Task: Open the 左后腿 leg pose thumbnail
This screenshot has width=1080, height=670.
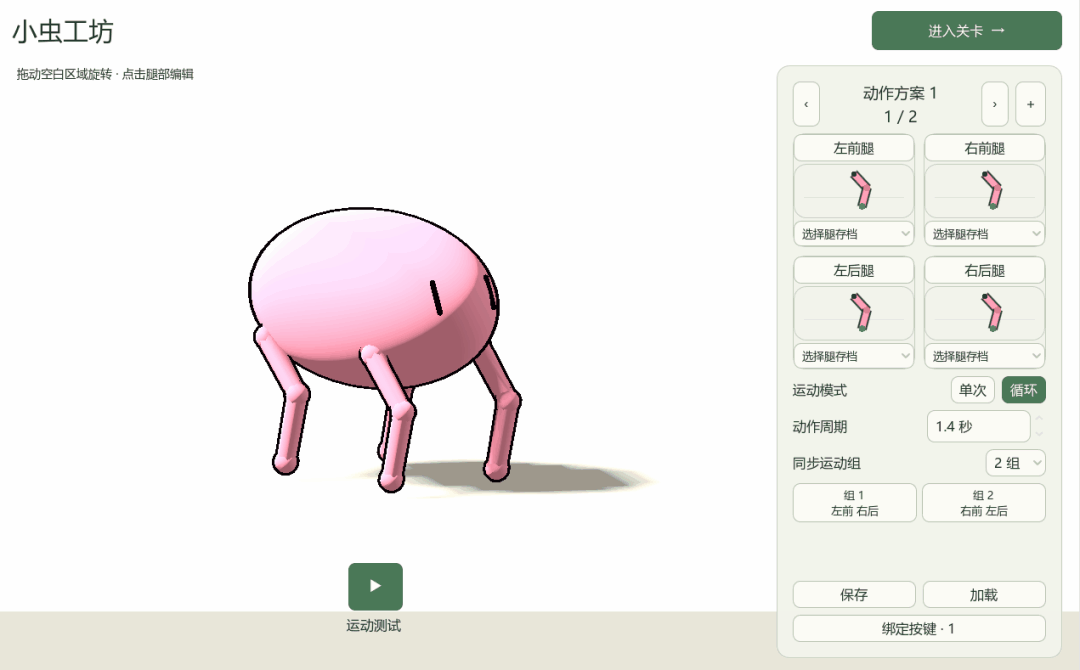Action: tap(854, 313)
